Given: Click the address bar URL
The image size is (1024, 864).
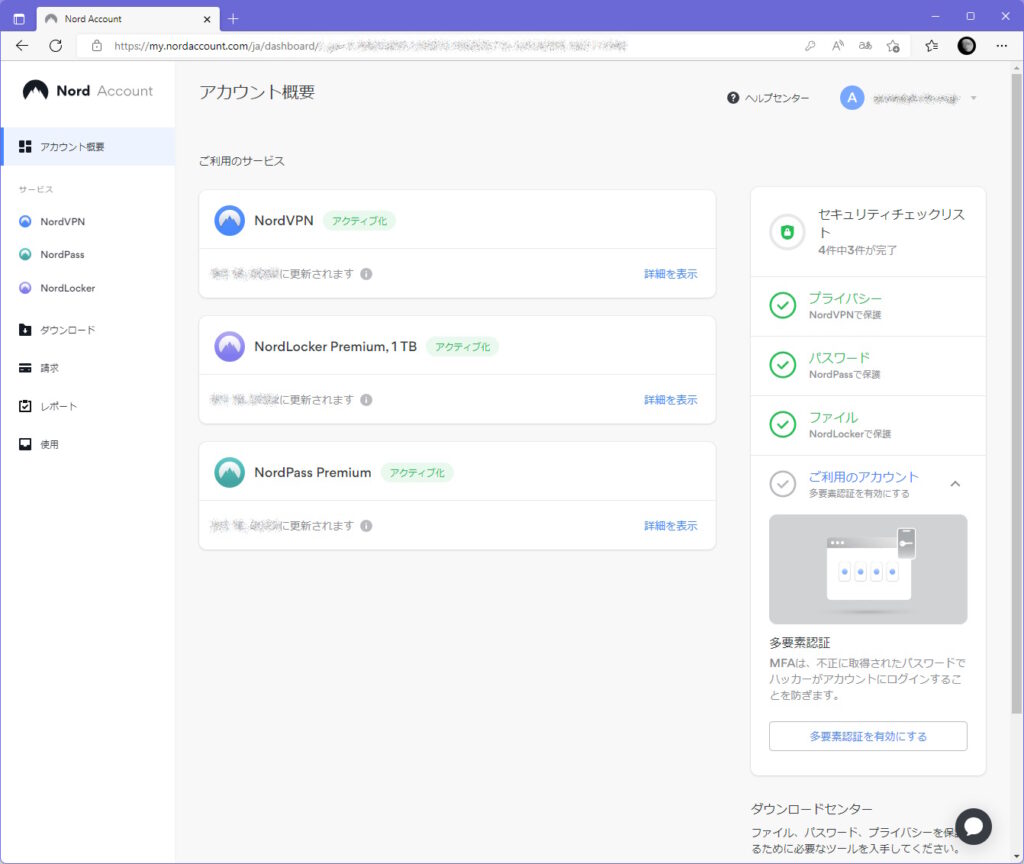Looking at the screenshot, I should 370,46.
